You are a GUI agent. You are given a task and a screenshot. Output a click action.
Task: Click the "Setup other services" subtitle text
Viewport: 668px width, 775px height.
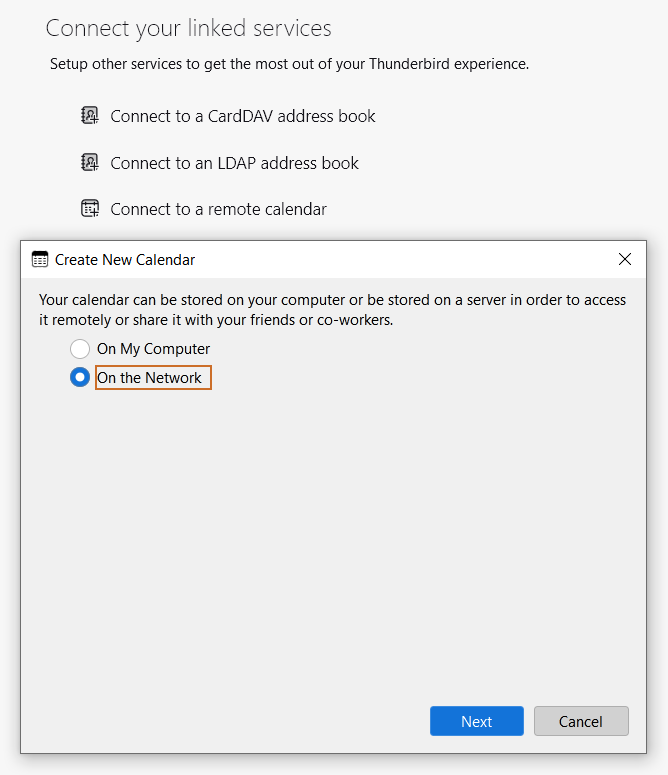tap(289, 64)
